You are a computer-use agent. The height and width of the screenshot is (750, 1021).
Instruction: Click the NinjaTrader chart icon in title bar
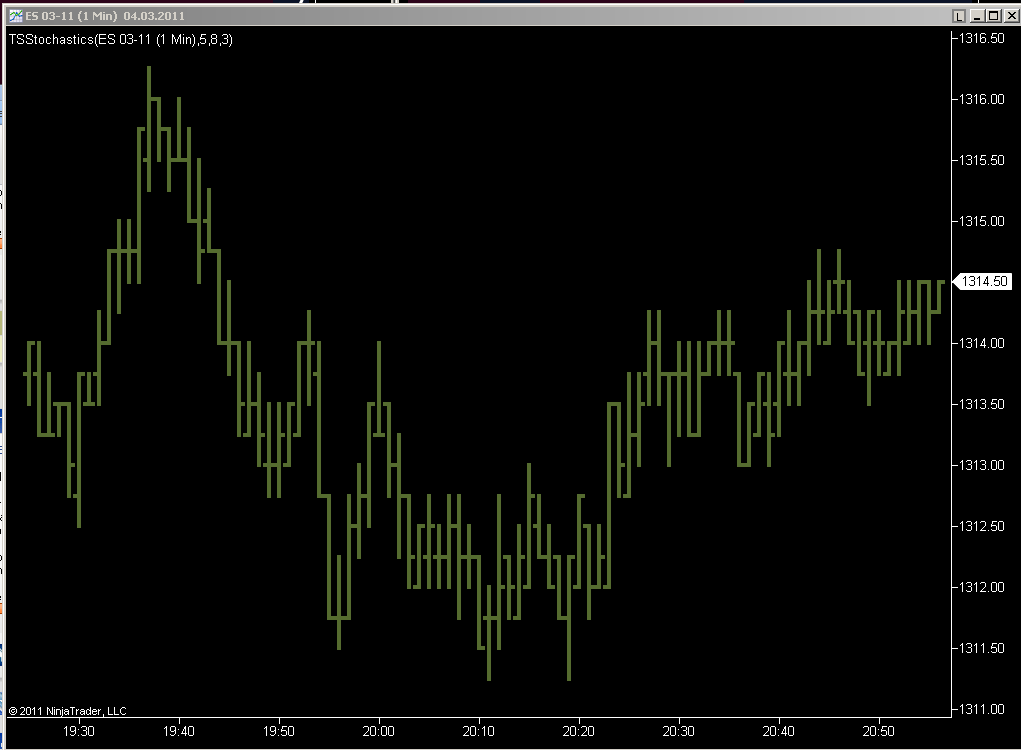click(15, 16)
